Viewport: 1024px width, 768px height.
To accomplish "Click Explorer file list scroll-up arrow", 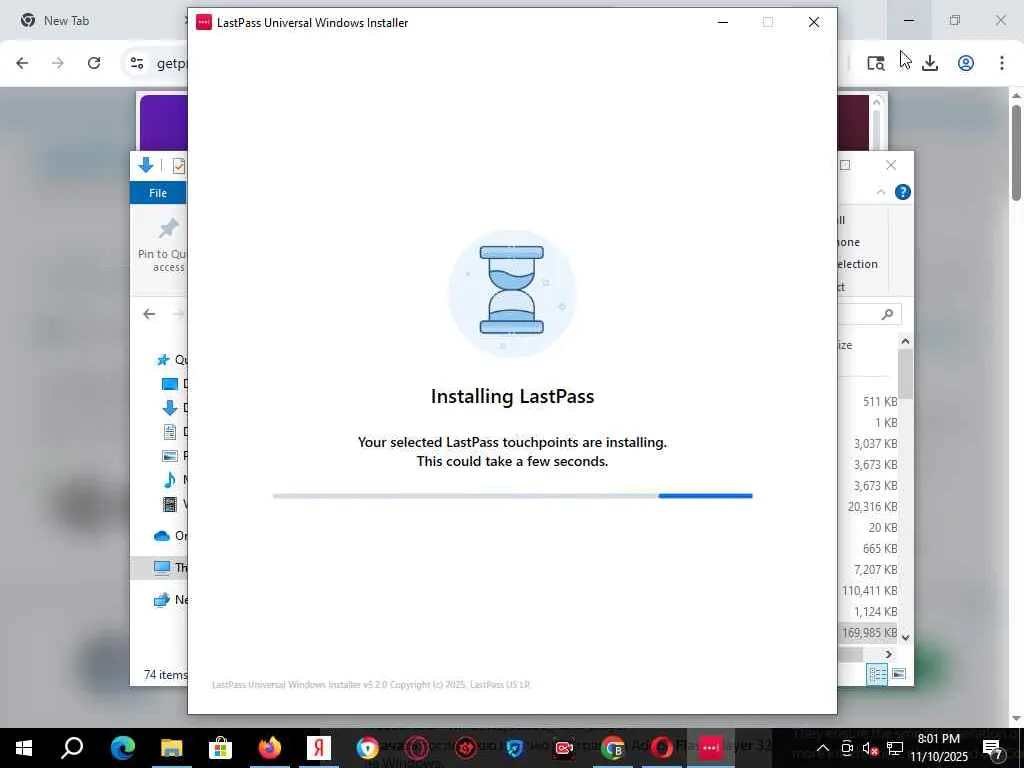I will [x=905, y=341].
